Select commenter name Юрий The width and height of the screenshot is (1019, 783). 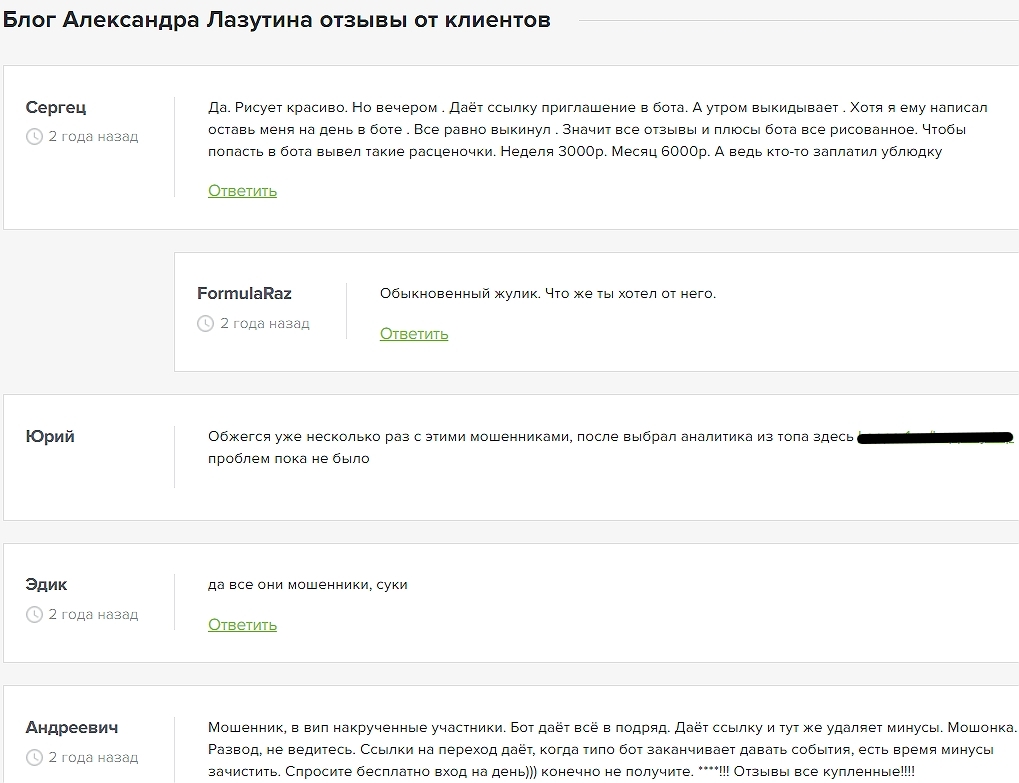click(x=50, y=437)
